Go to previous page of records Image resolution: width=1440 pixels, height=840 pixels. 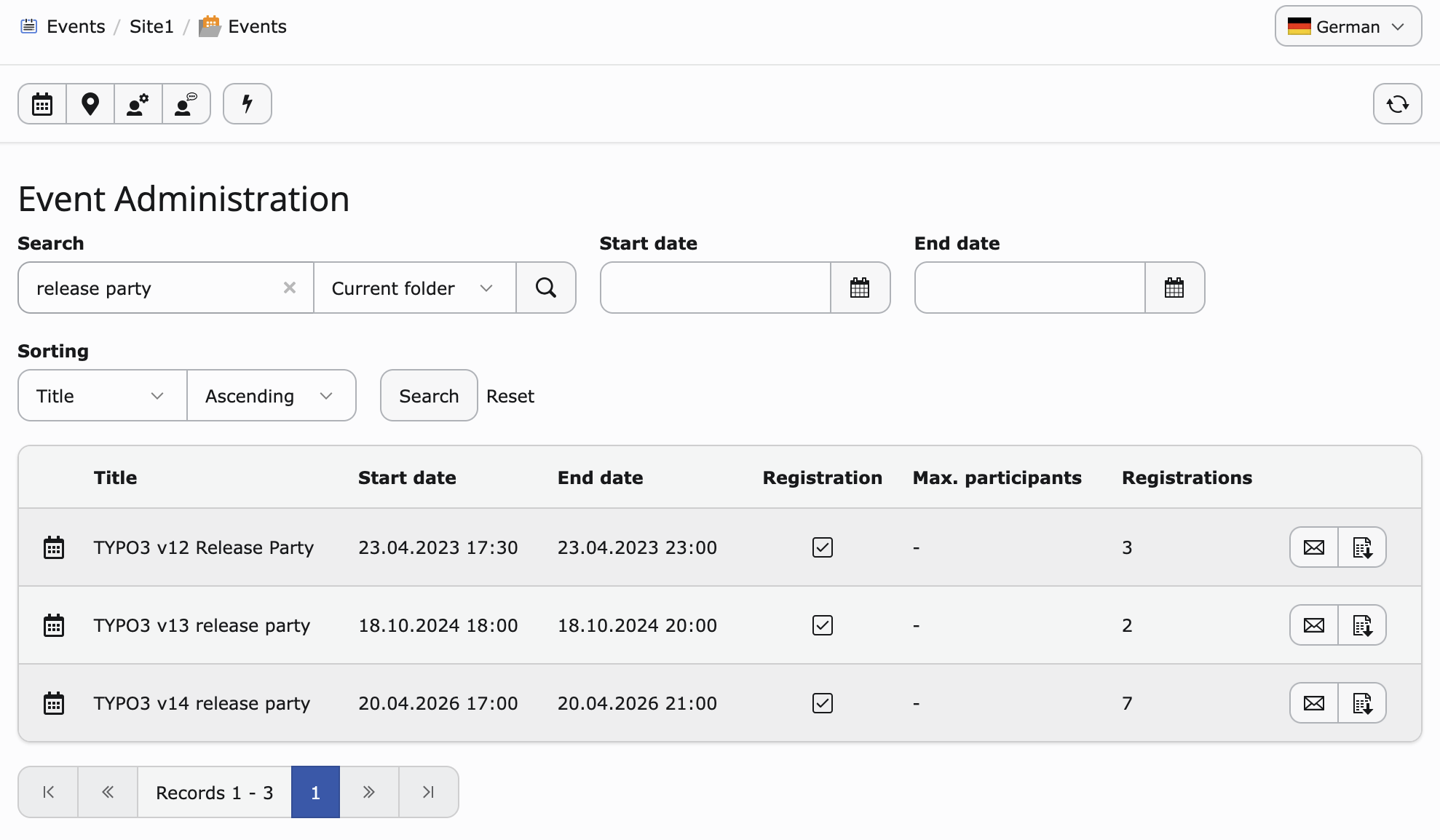(108, 792)
